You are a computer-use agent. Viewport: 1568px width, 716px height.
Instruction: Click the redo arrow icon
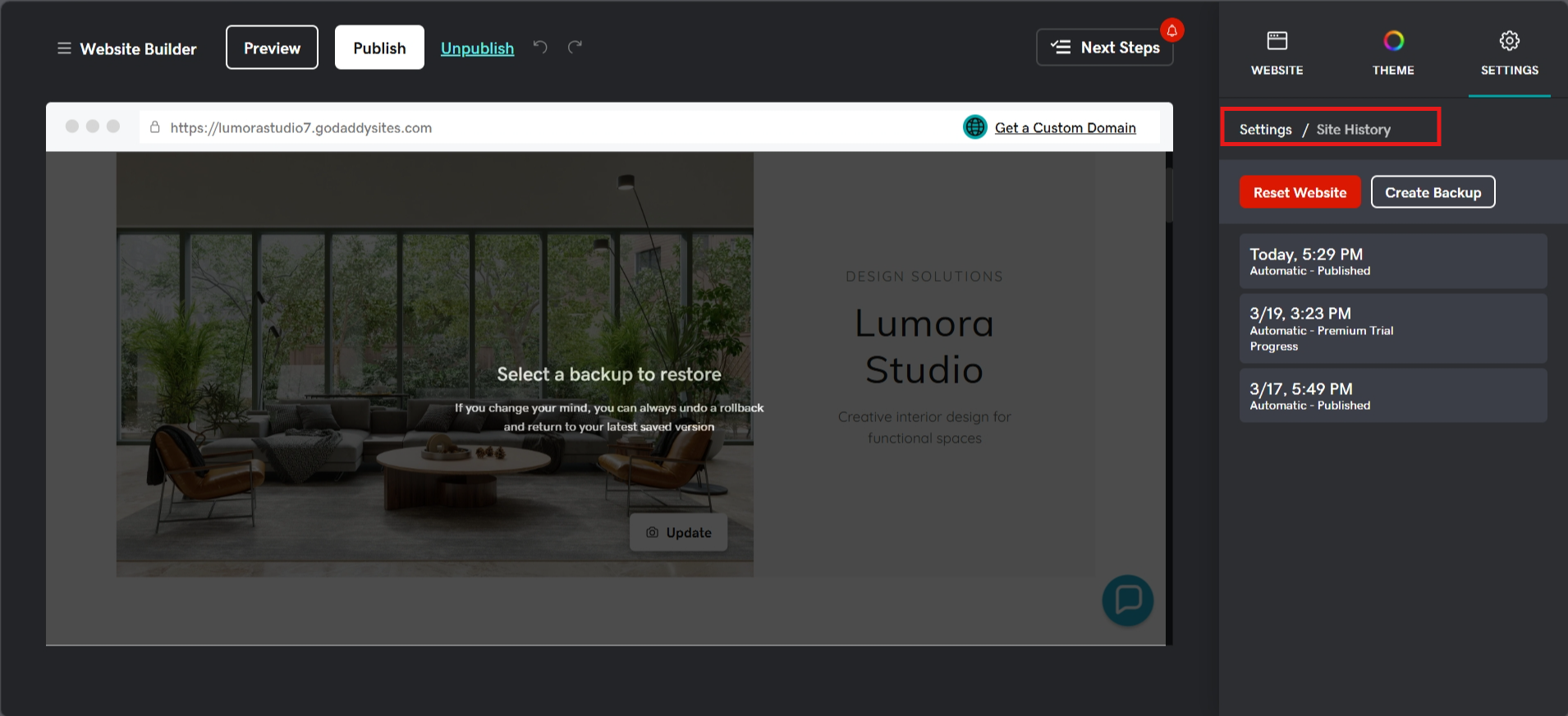tap(575, 47)
